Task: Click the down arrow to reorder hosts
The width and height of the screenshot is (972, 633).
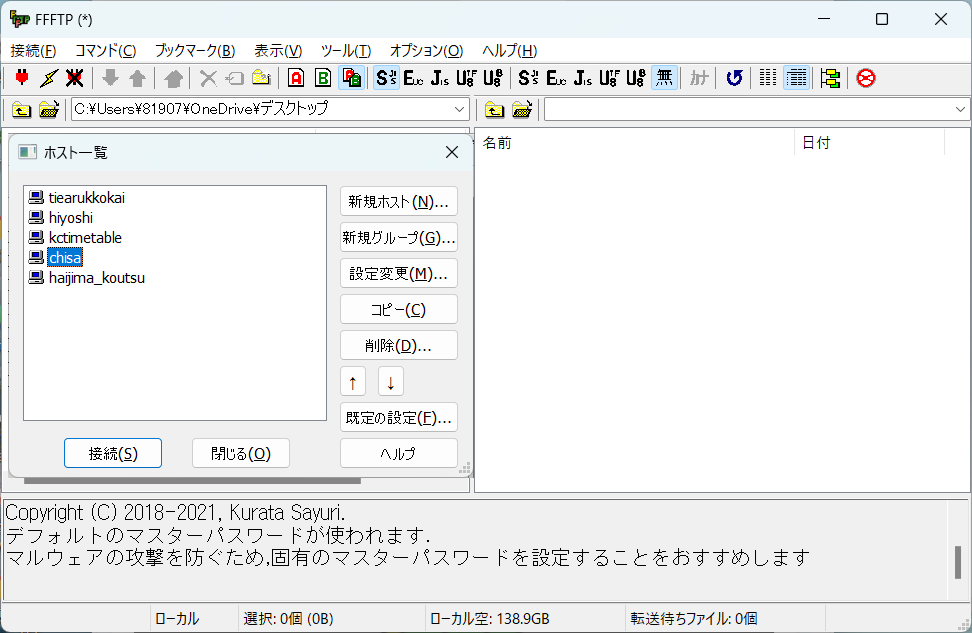Action: tap(390, 381)
